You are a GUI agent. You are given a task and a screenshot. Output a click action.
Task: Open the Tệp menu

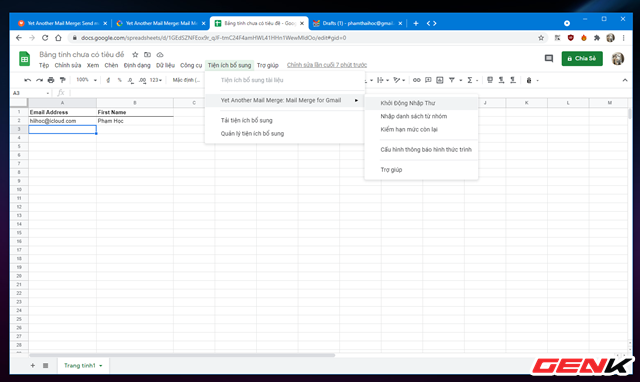44,65
